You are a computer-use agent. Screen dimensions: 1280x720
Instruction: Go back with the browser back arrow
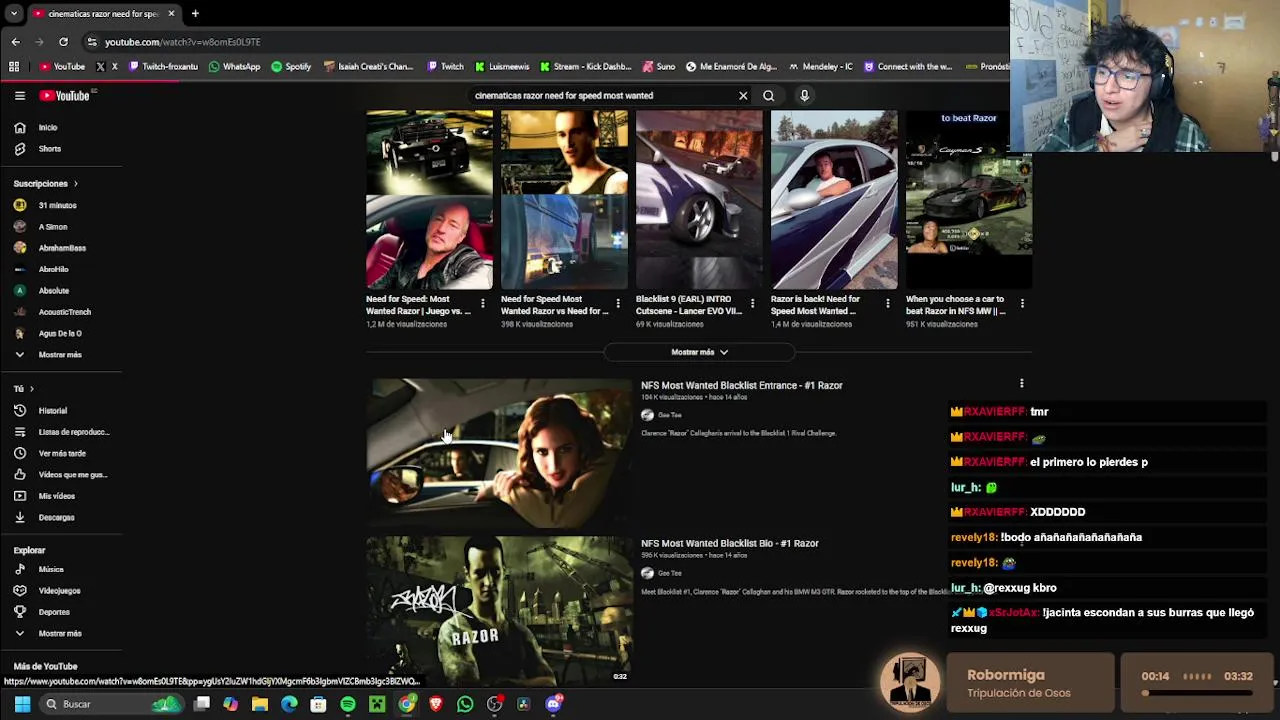(x=16, y=42)
